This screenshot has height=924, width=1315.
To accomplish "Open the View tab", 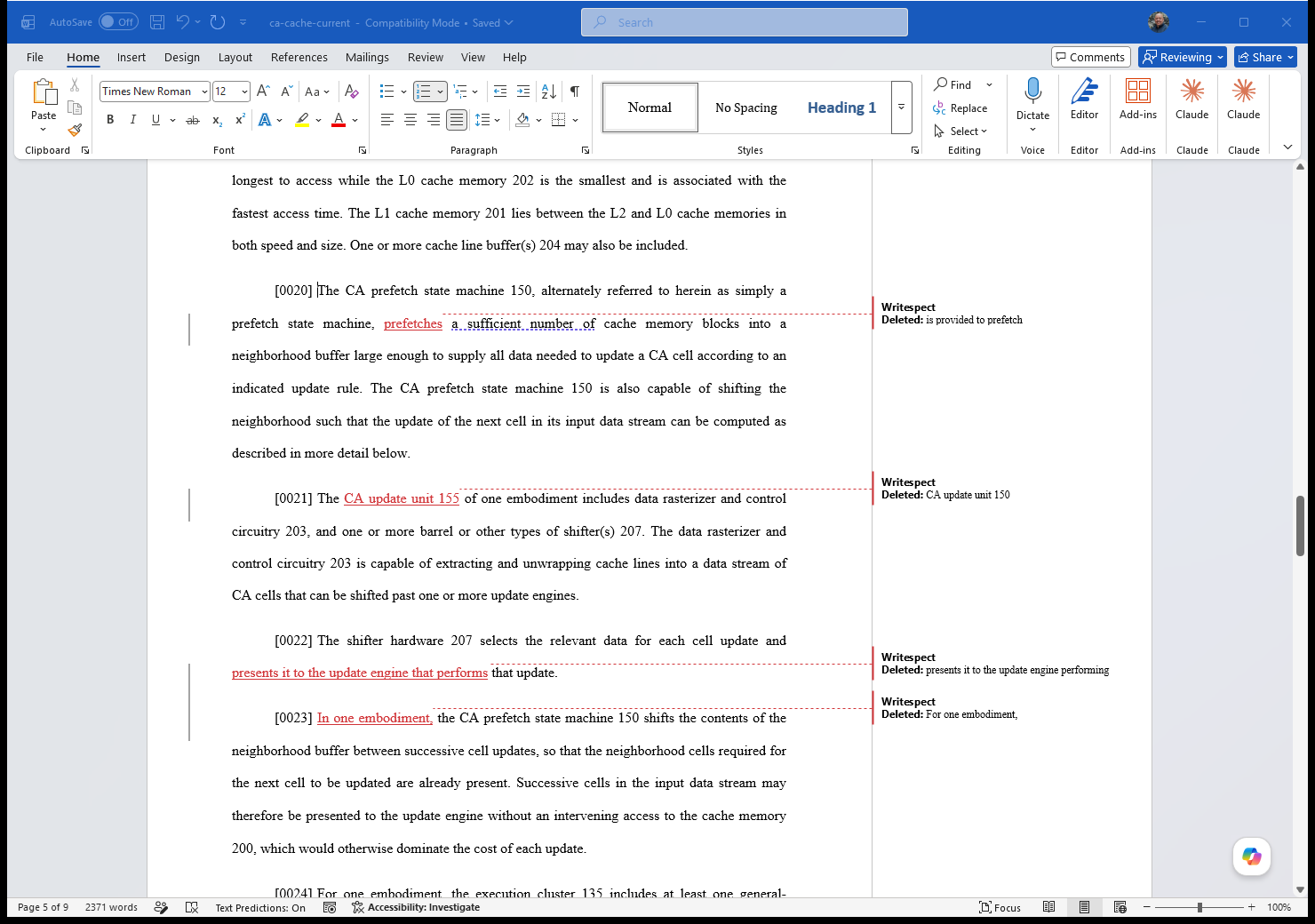I will pyautogui.click(x=473, y=57).
